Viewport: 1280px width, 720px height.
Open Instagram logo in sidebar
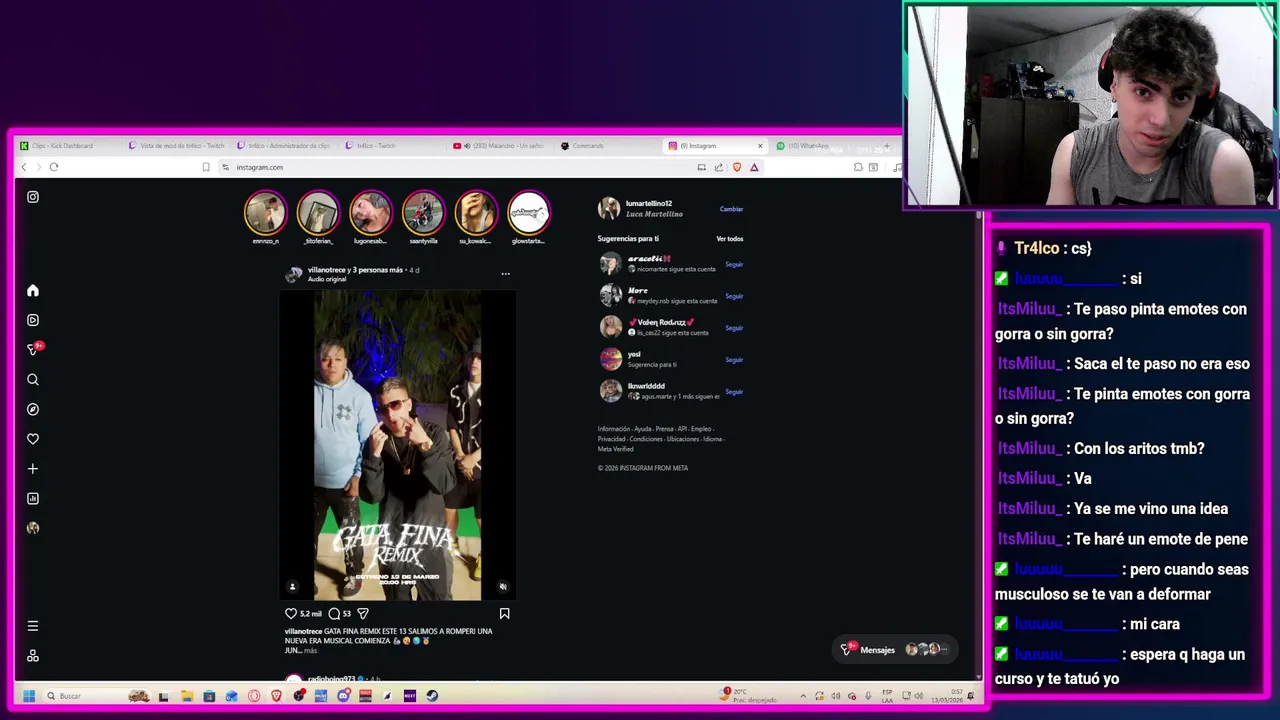(33, 197)
